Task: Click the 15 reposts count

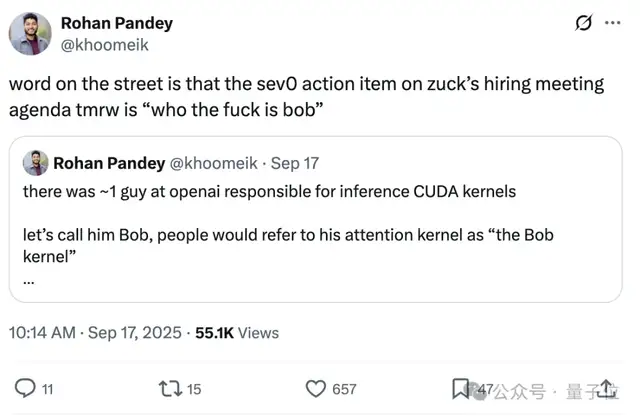Action: pyautogui.click(x=194, y=390)
